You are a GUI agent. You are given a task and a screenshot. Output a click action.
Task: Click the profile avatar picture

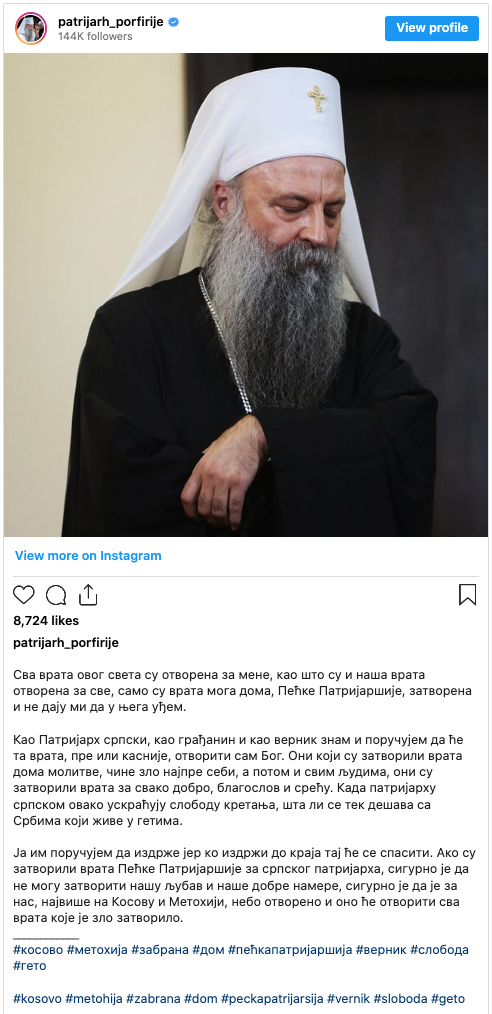coord(31,28)
